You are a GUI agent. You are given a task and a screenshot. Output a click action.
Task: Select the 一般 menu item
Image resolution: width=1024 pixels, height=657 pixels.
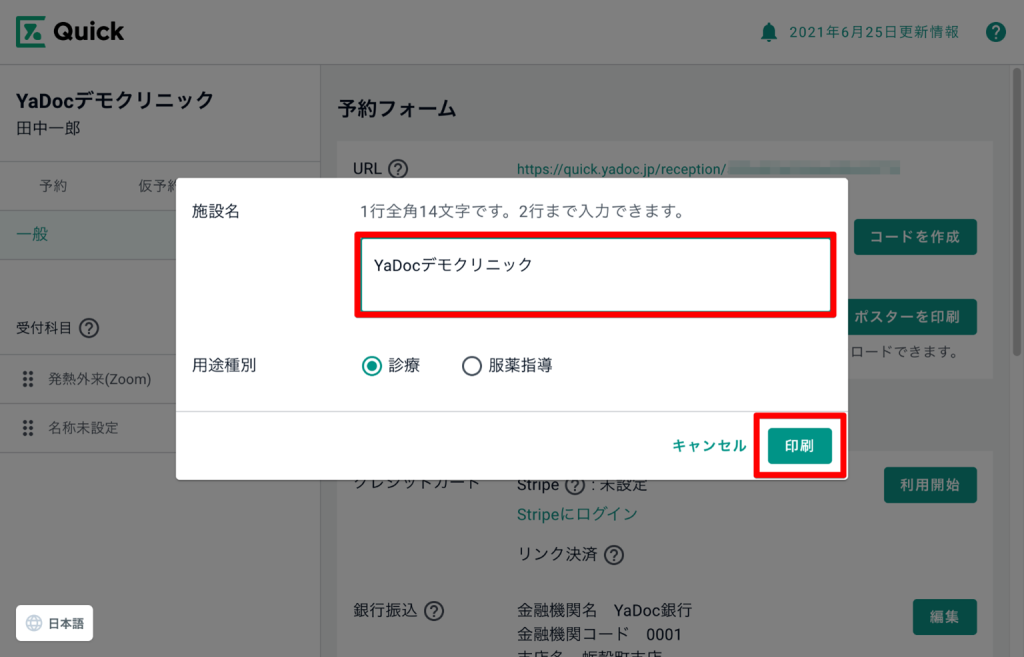(32, 235)
